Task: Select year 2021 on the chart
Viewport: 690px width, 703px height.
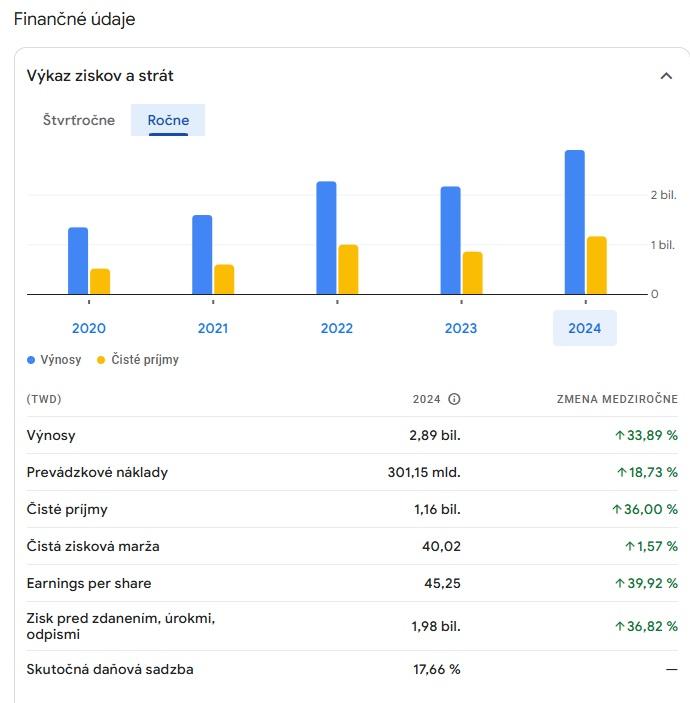Action: tap(212, 328)
